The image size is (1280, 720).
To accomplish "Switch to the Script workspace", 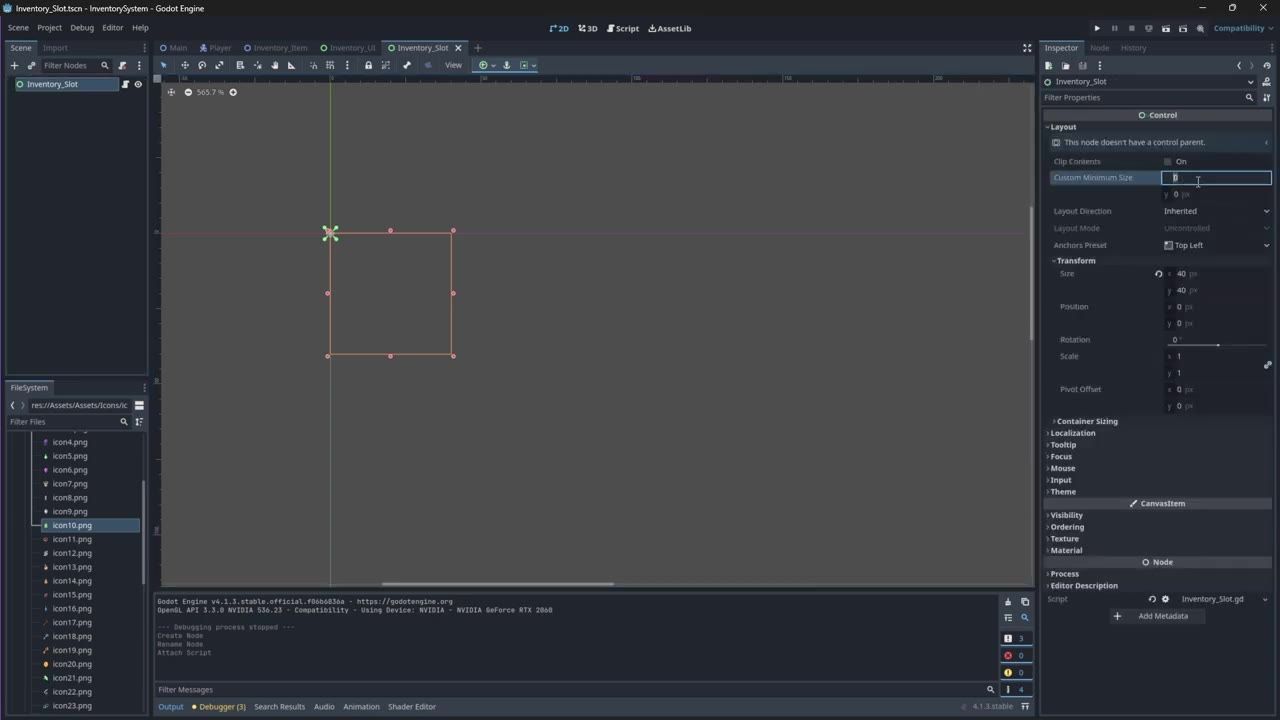I will [x=623, y=28].
